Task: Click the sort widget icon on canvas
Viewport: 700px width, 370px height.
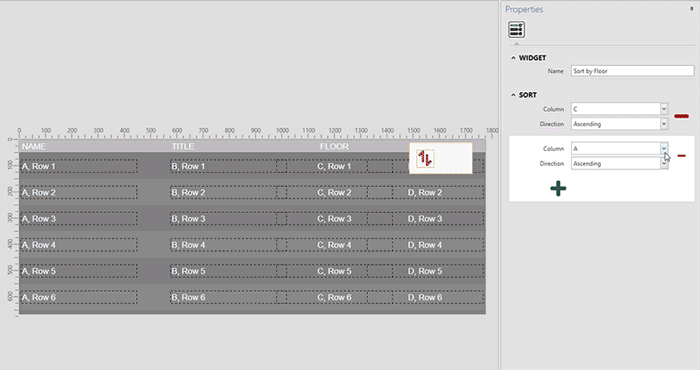Action: tap(425, 158)
